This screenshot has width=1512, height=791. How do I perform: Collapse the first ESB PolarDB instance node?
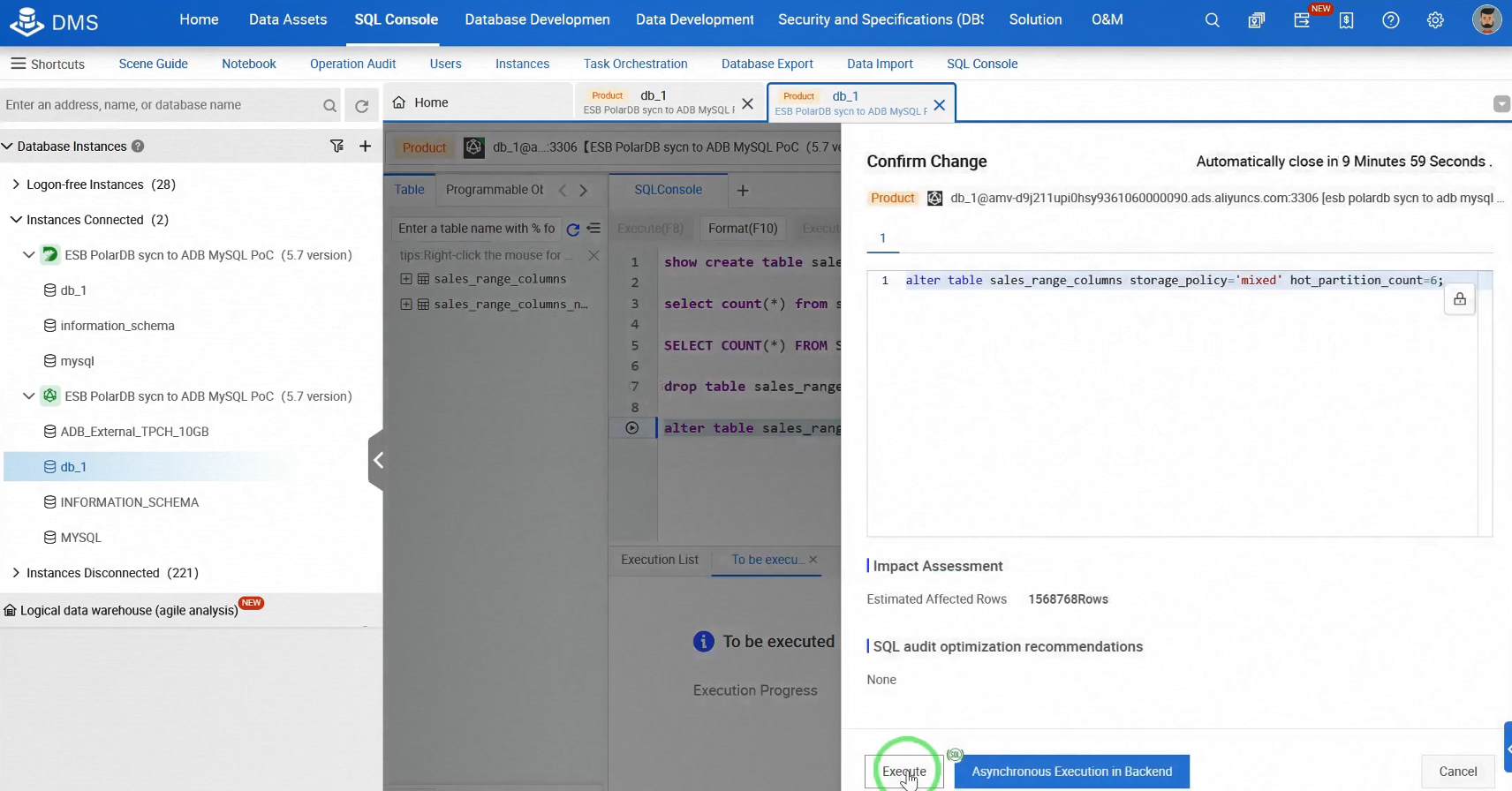point(29,255)
